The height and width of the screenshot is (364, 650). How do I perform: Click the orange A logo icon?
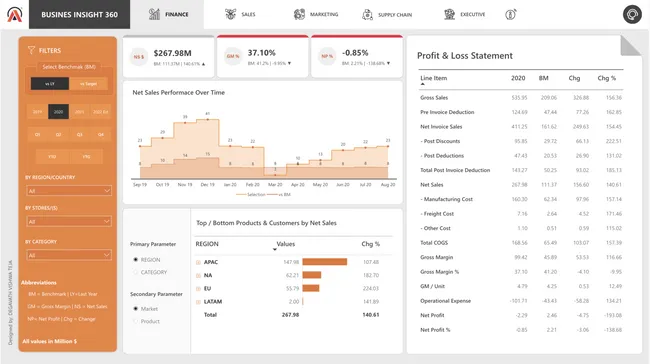tap(15, 14)
